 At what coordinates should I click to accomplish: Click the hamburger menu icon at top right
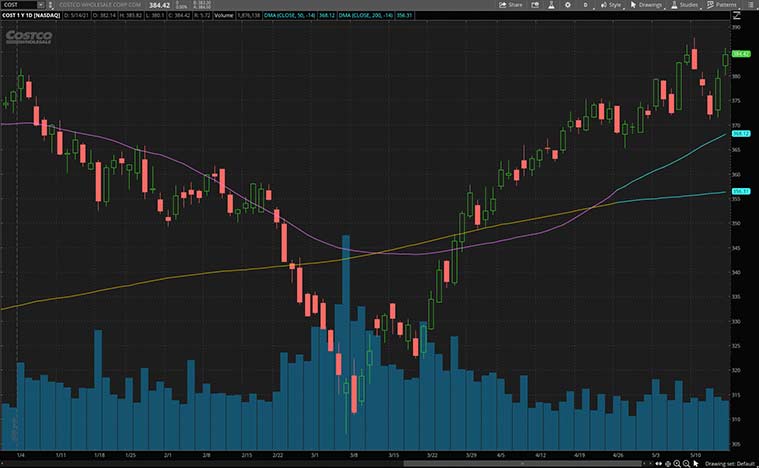point(751,5)
